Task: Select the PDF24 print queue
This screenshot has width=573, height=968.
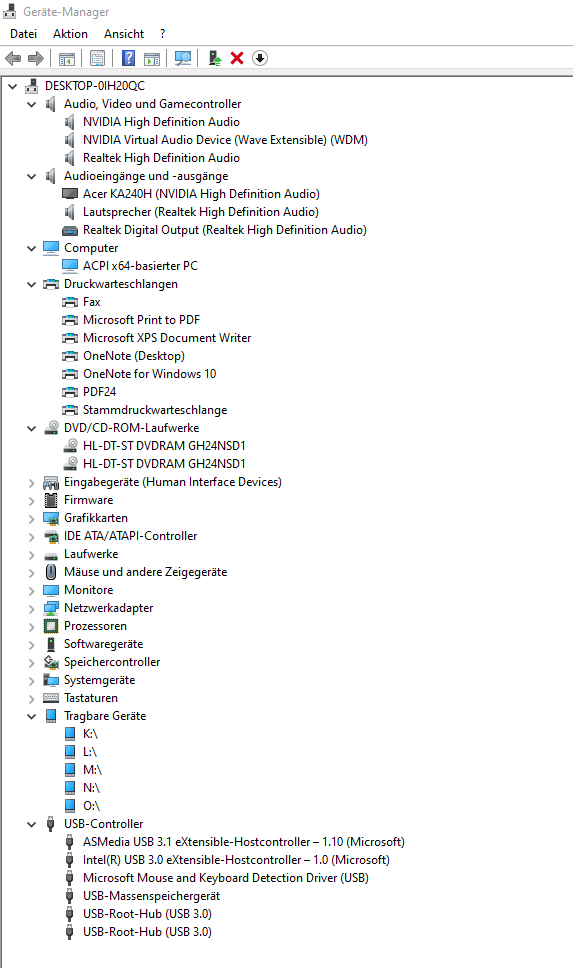Action: (x=99, y=391)
